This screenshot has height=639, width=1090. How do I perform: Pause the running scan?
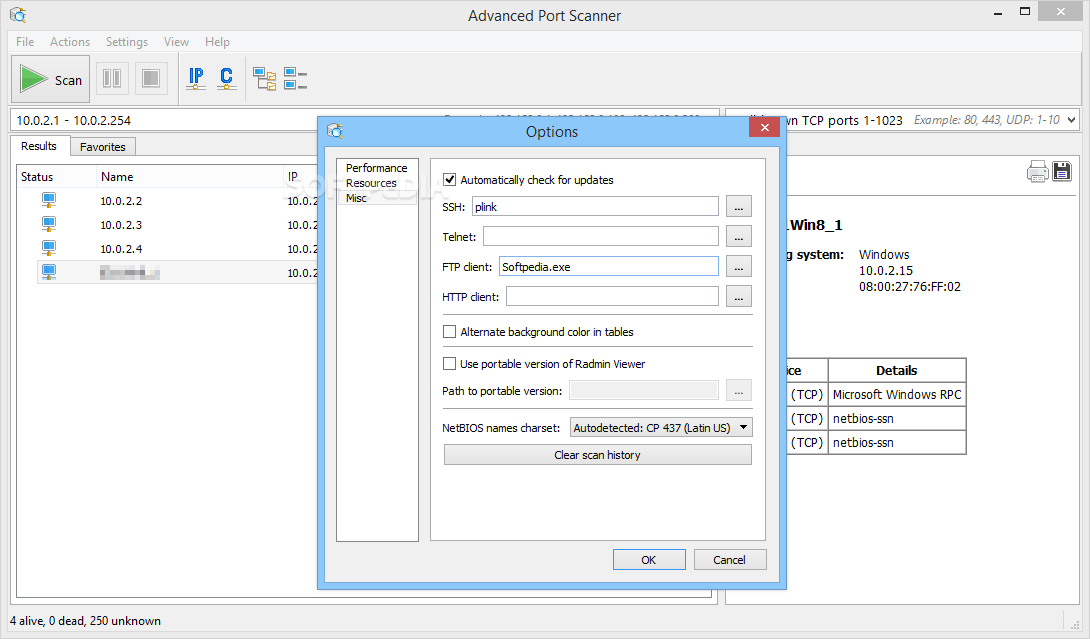click(112, 78)
